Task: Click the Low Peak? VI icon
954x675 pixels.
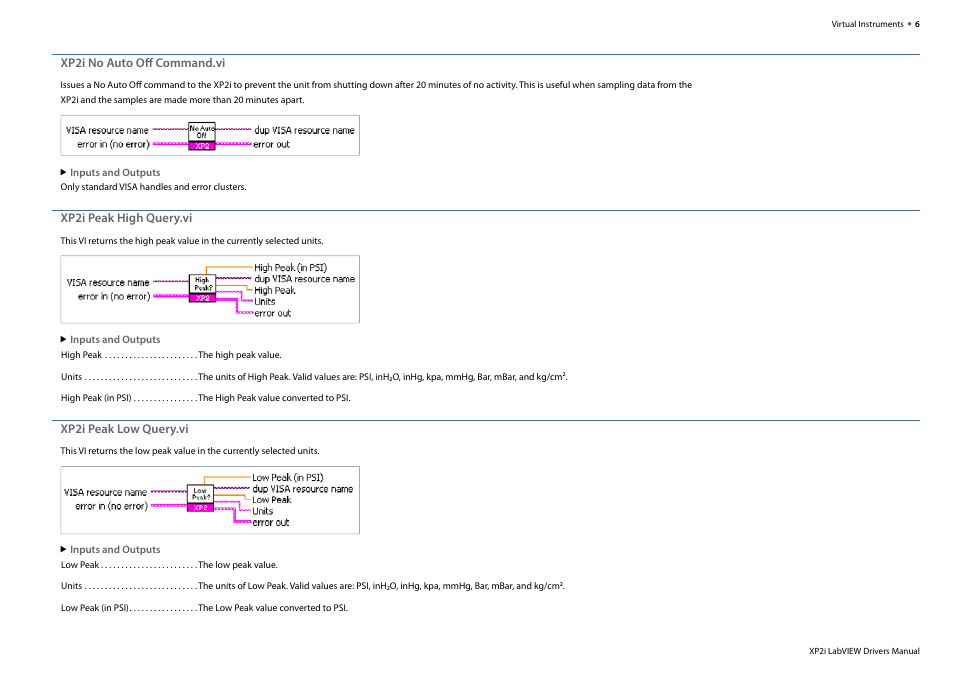Action: [x=200, y=498]
